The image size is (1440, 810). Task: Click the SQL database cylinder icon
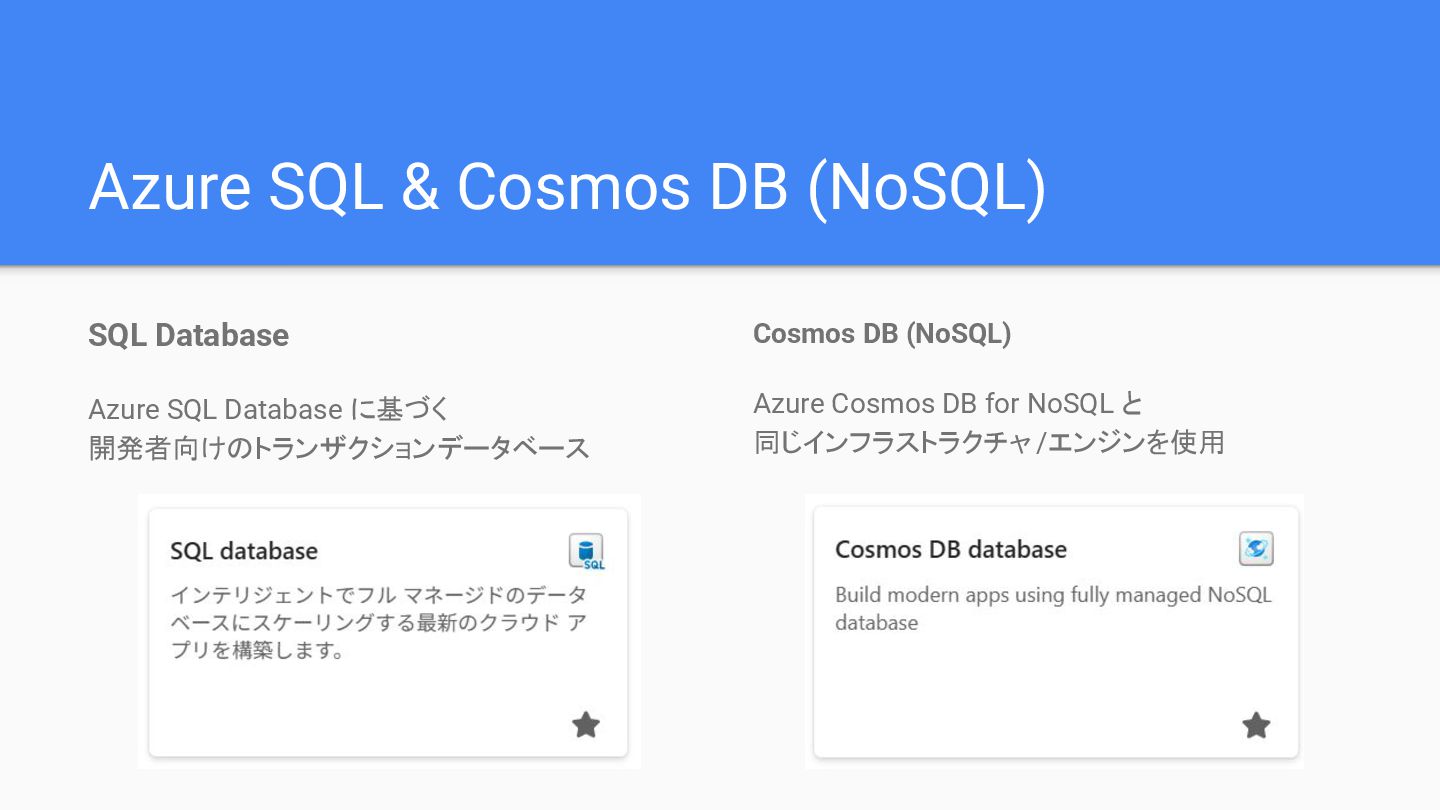tap(586, 551)
